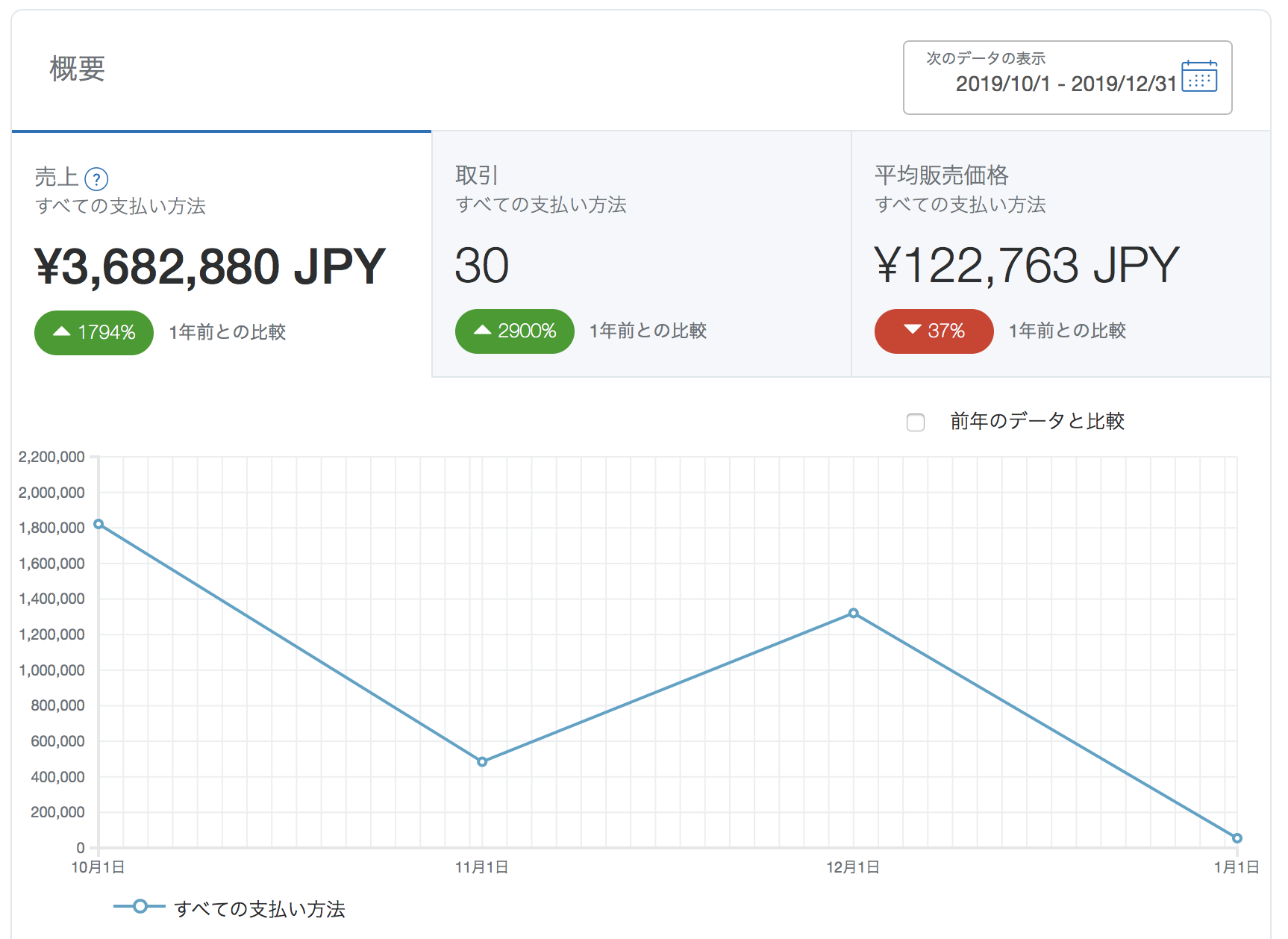Click the 概要 heading
The image size is (1288, 939).
click(78, 69)
